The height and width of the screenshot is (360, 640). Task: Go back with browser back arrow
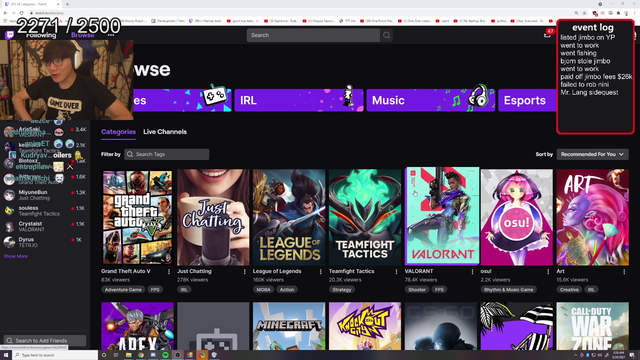pos(5,13)
